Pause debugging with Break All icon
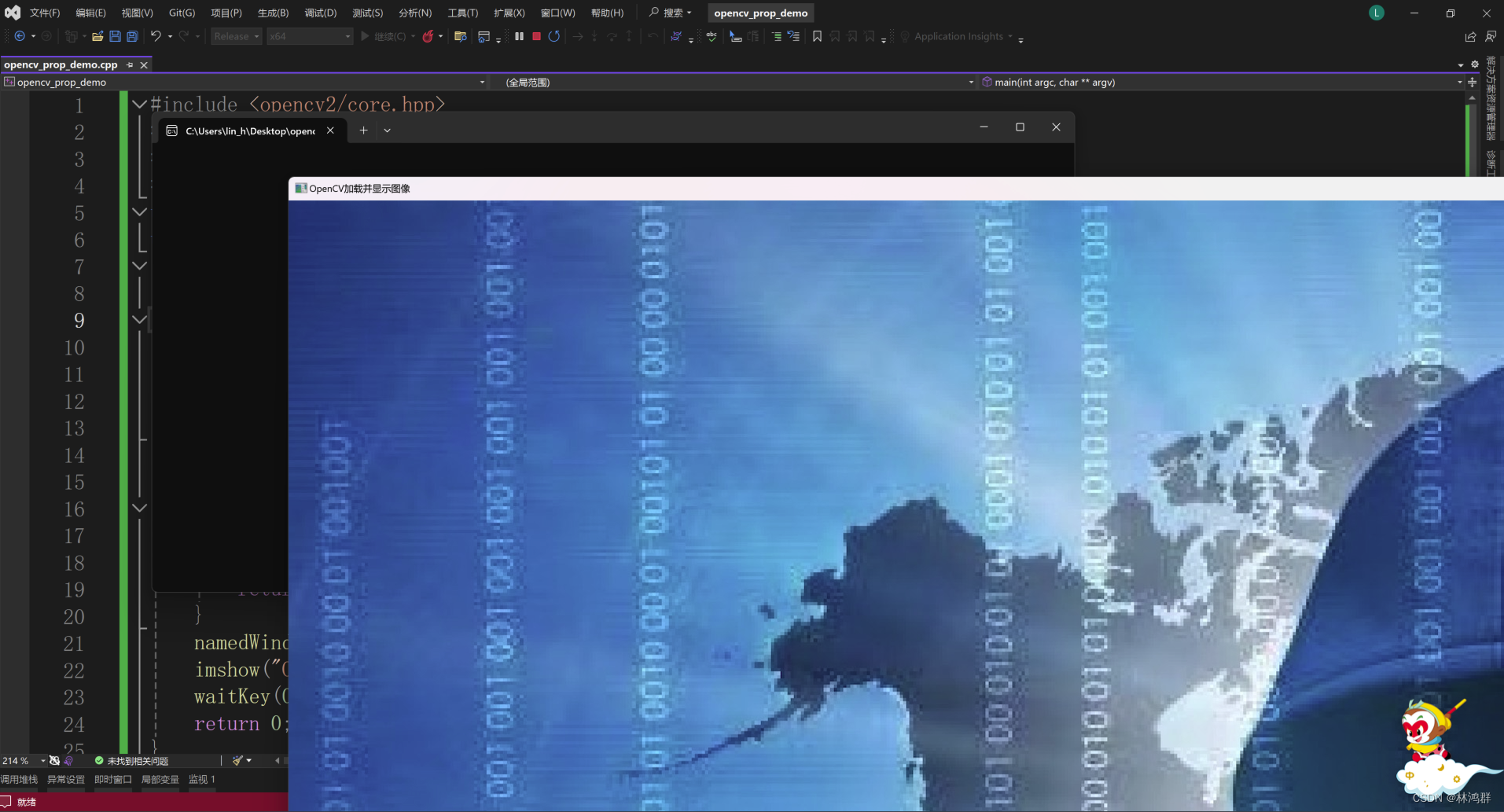This screenshot has height=812, width=1504. [519, 36]
